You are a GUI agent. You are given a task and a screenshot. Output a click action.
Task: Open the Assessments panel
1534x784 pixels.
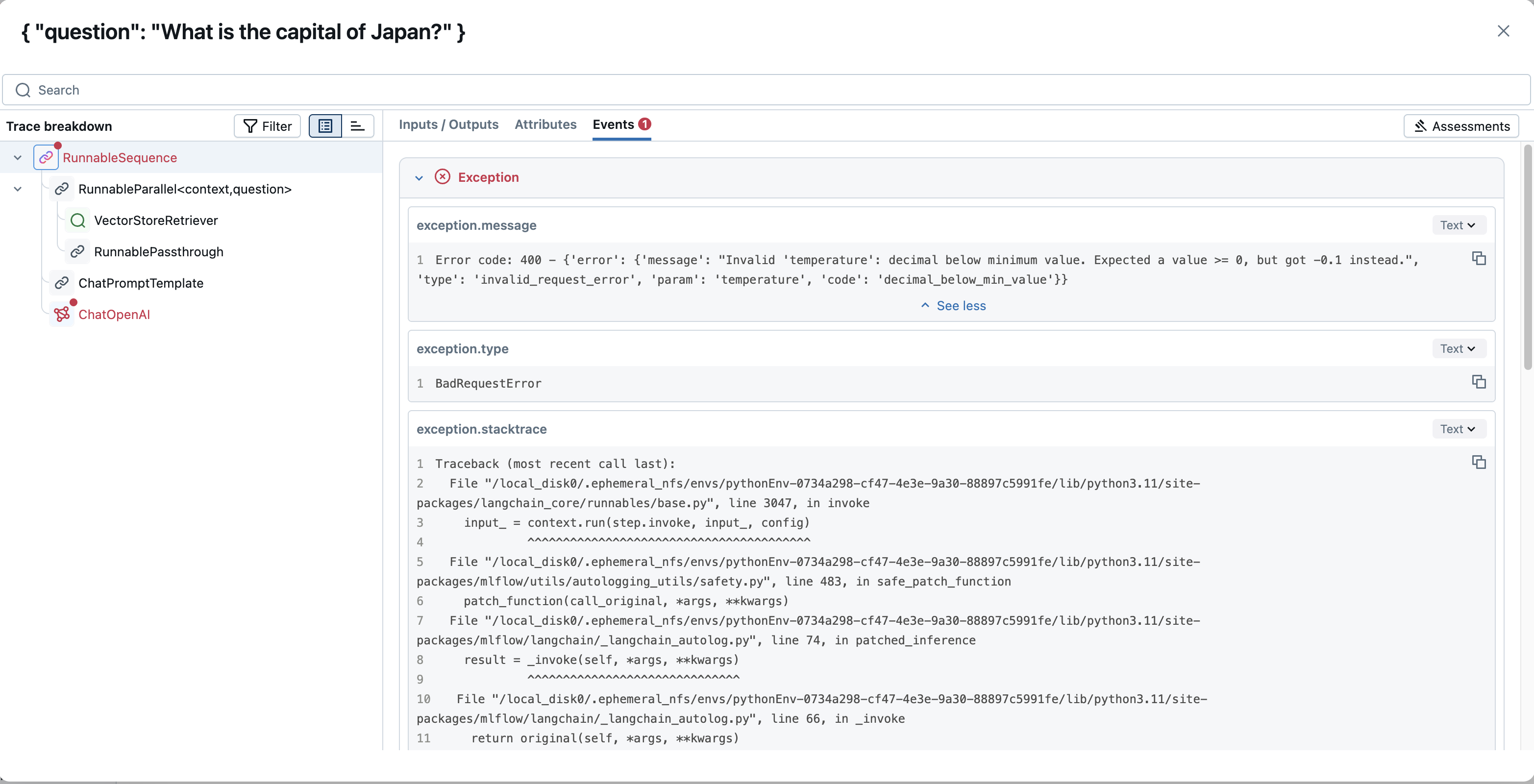tap(1461, 126)
